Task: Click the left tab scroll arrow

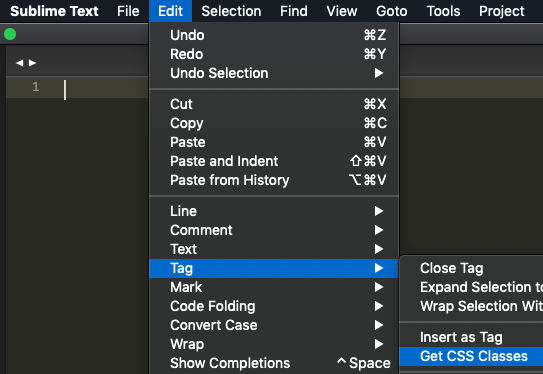Action: [20, 63]
